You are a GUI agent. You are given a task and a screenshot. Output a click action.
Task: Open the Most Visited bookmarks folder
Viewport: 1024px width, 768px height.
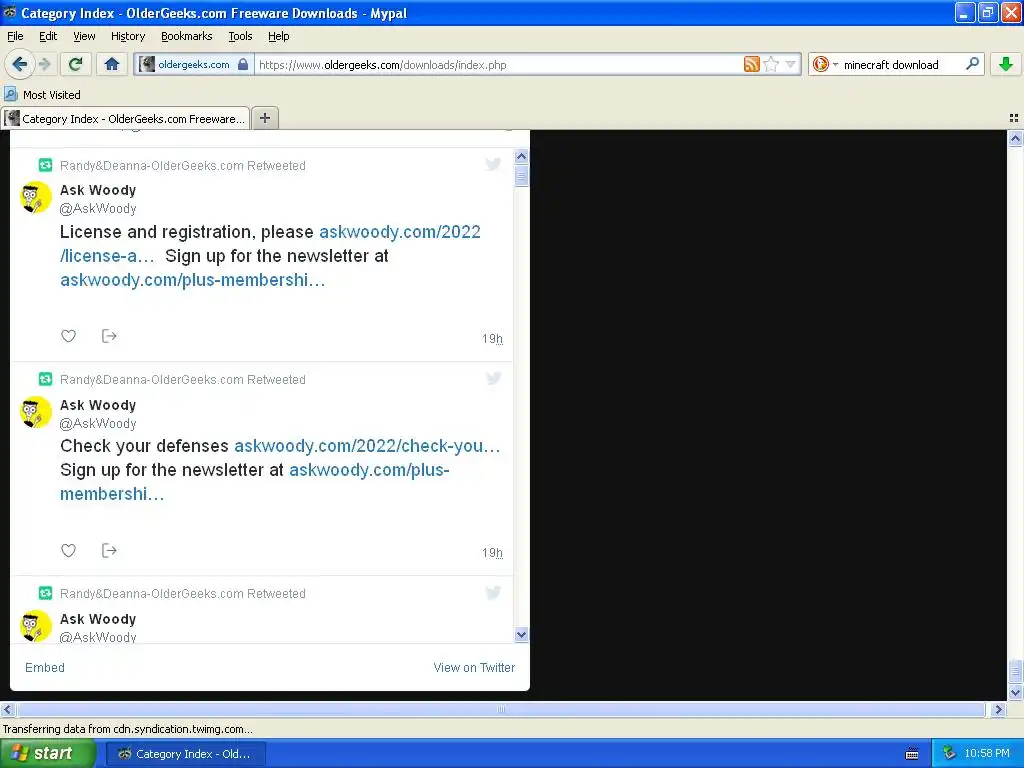(42, 95)
